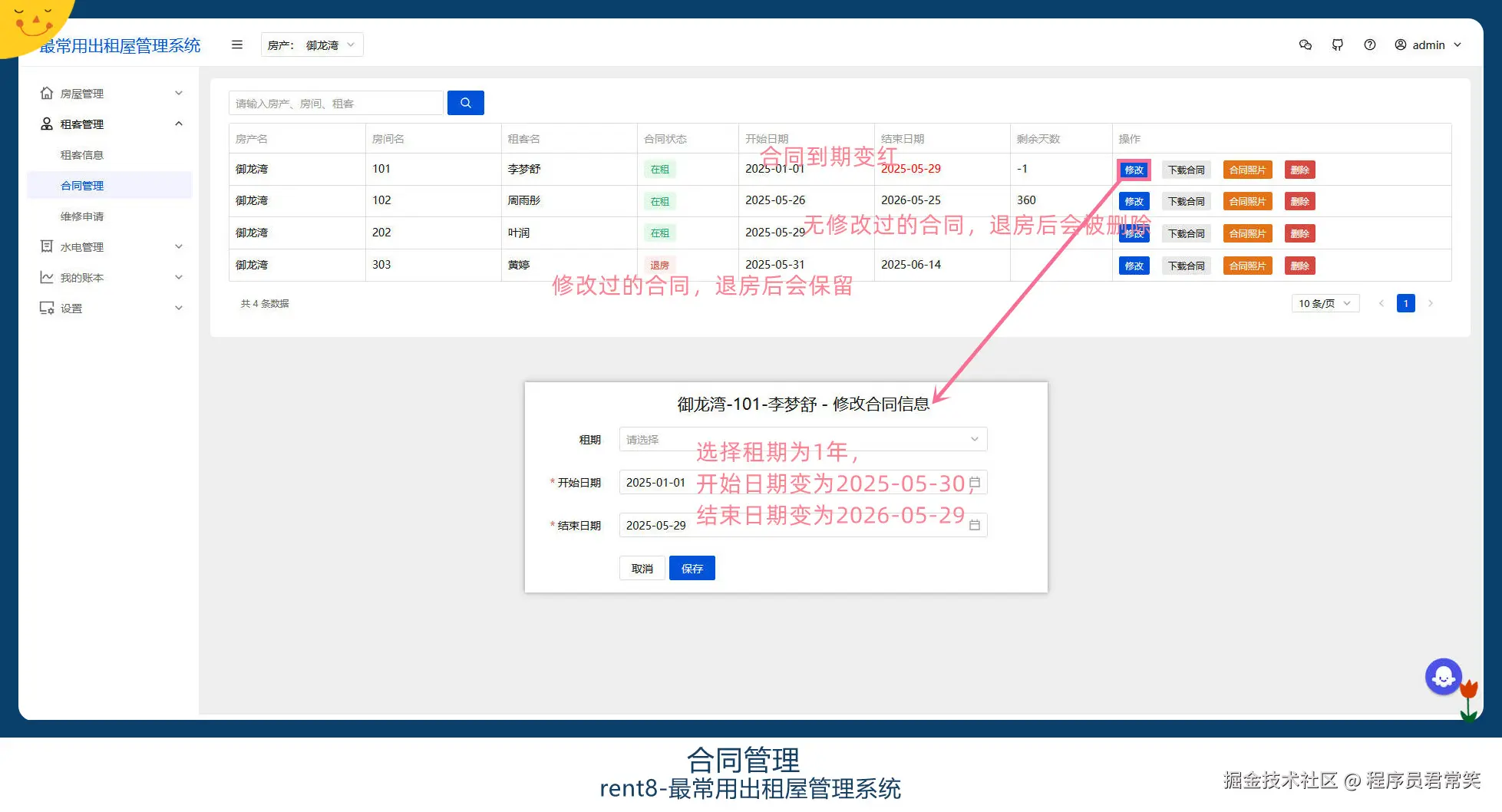Viewport: 1502px width, 812px height.
Task: Click the admin avatar icon
Action: [1400, 45]
